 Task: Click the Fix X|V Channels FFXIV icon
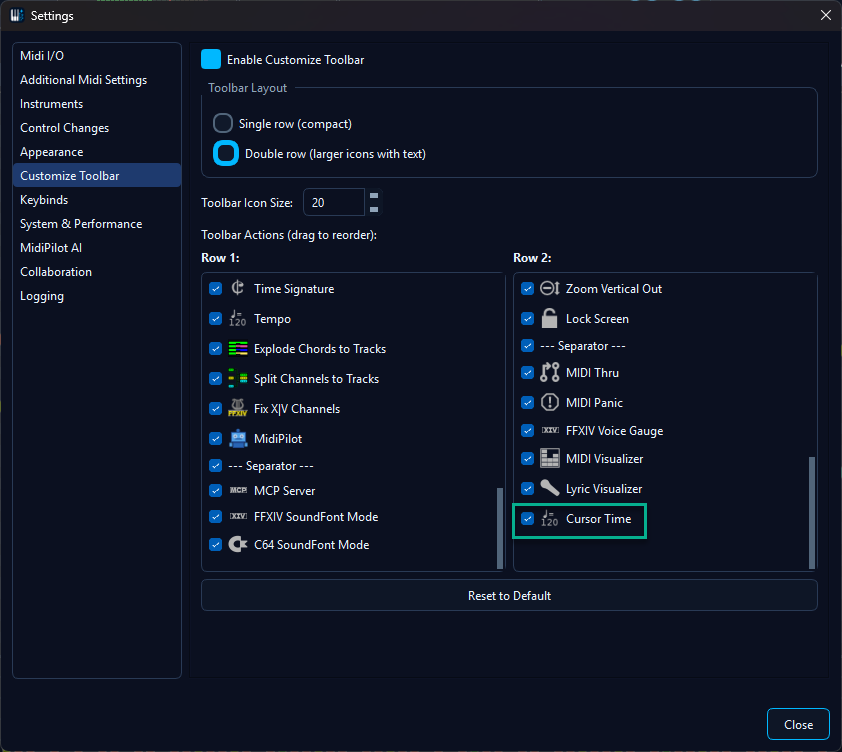(237, 408)
